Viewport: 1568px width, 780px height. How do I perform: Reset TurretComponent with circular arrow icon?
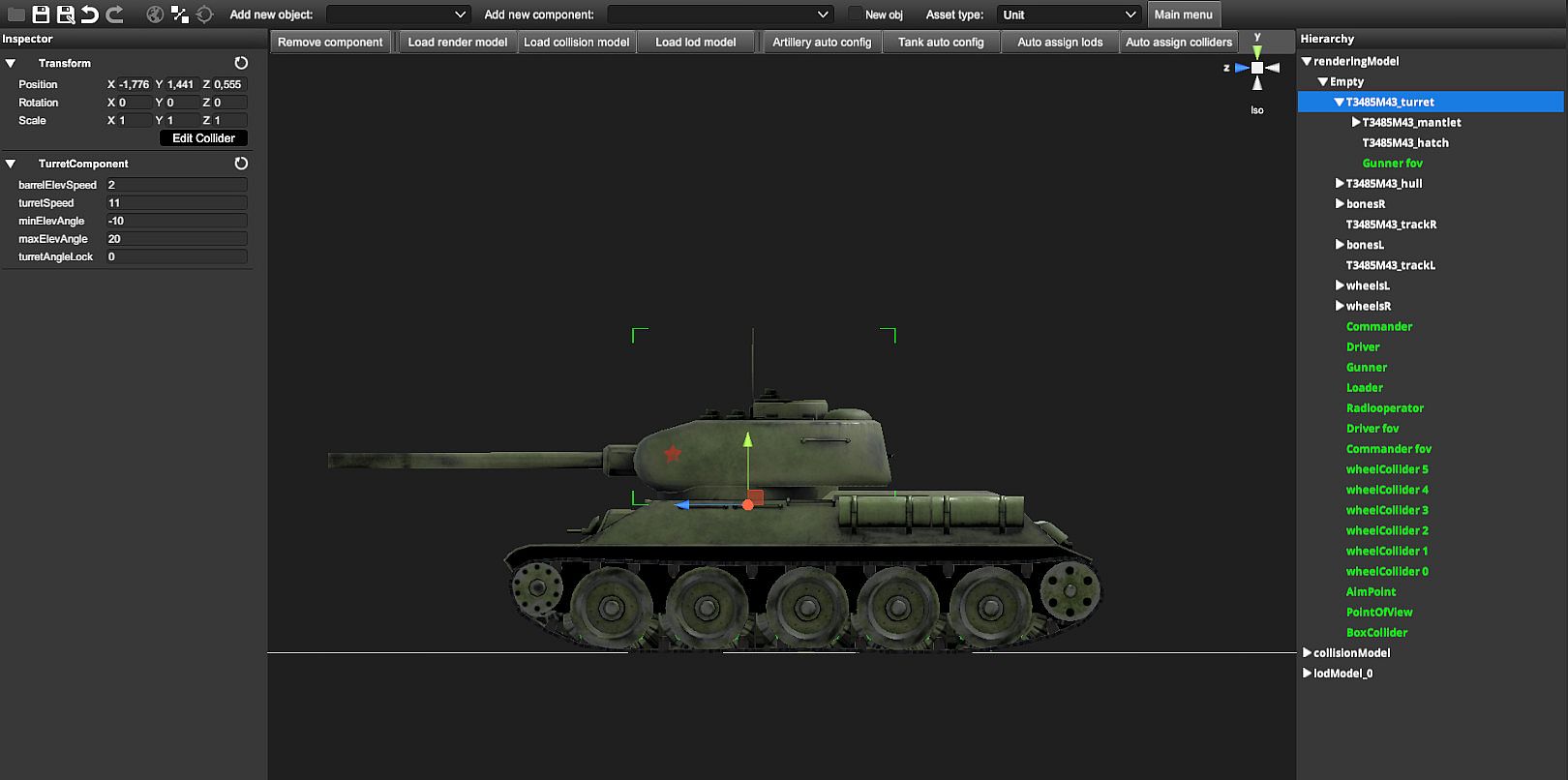[x=241, y=164]
